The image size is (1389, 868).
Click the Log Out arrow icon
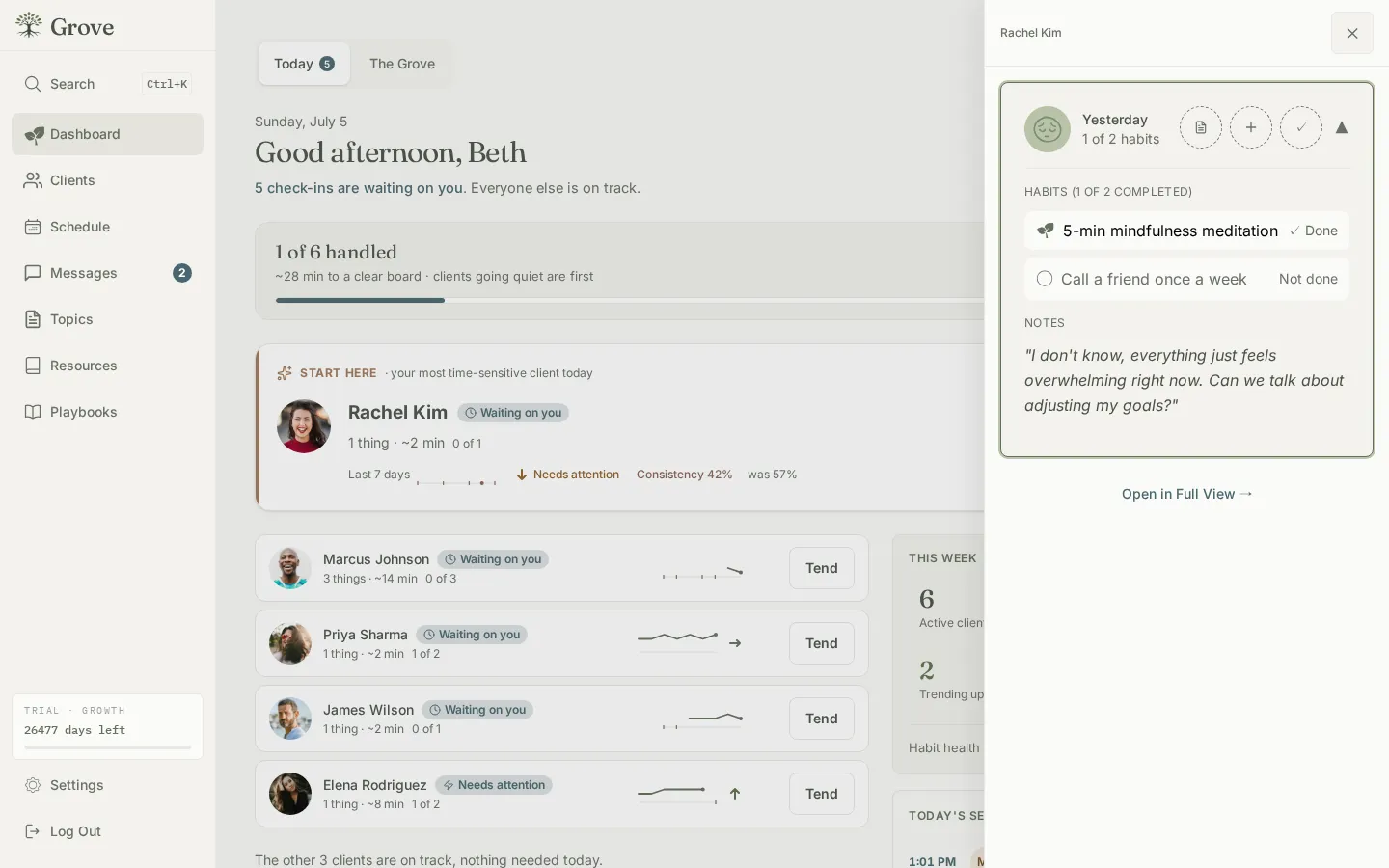click(33, 831)
